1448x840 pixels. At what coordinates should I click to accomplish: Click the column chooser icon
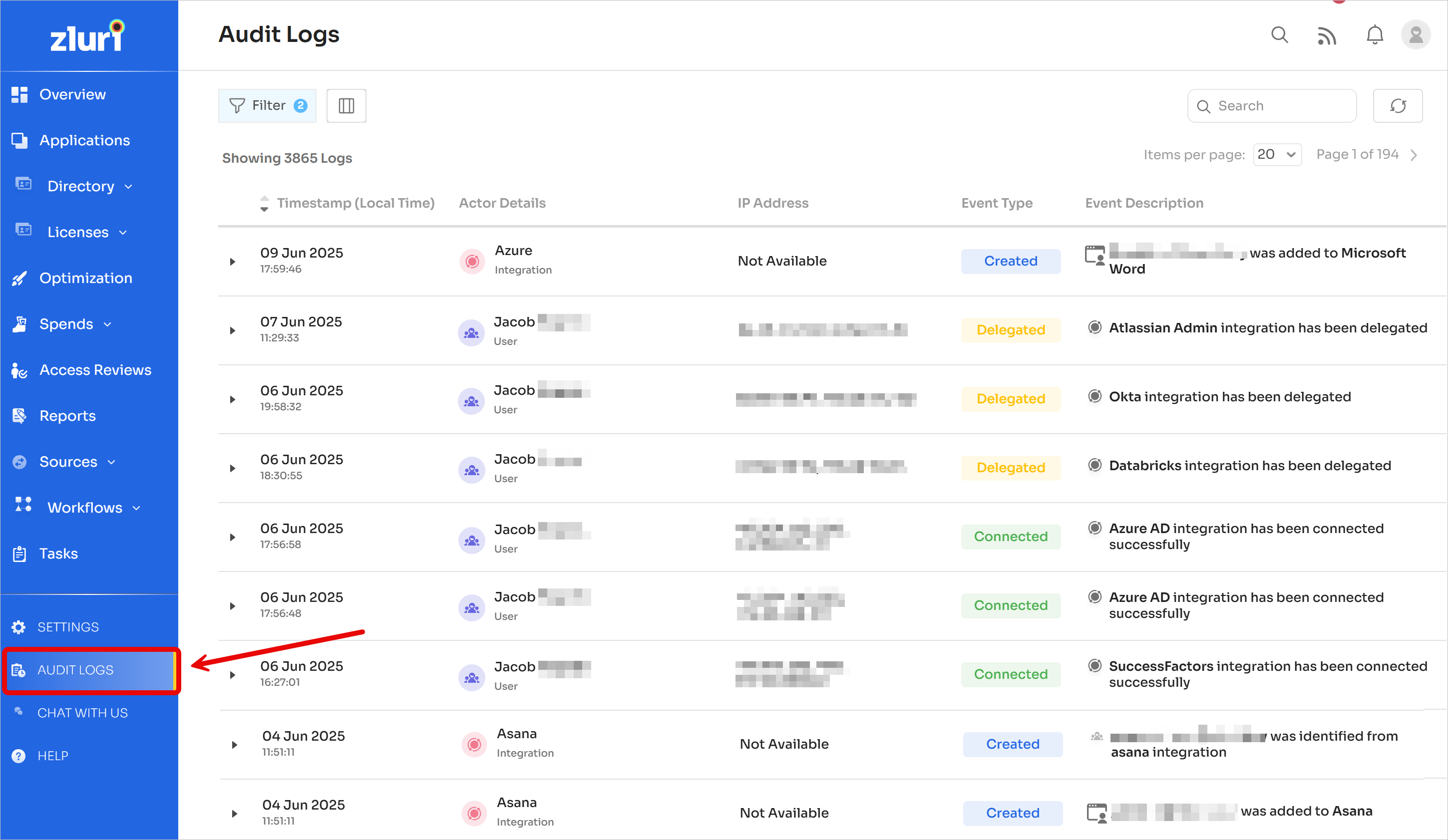pyautogui.click(x=347, y=106)
